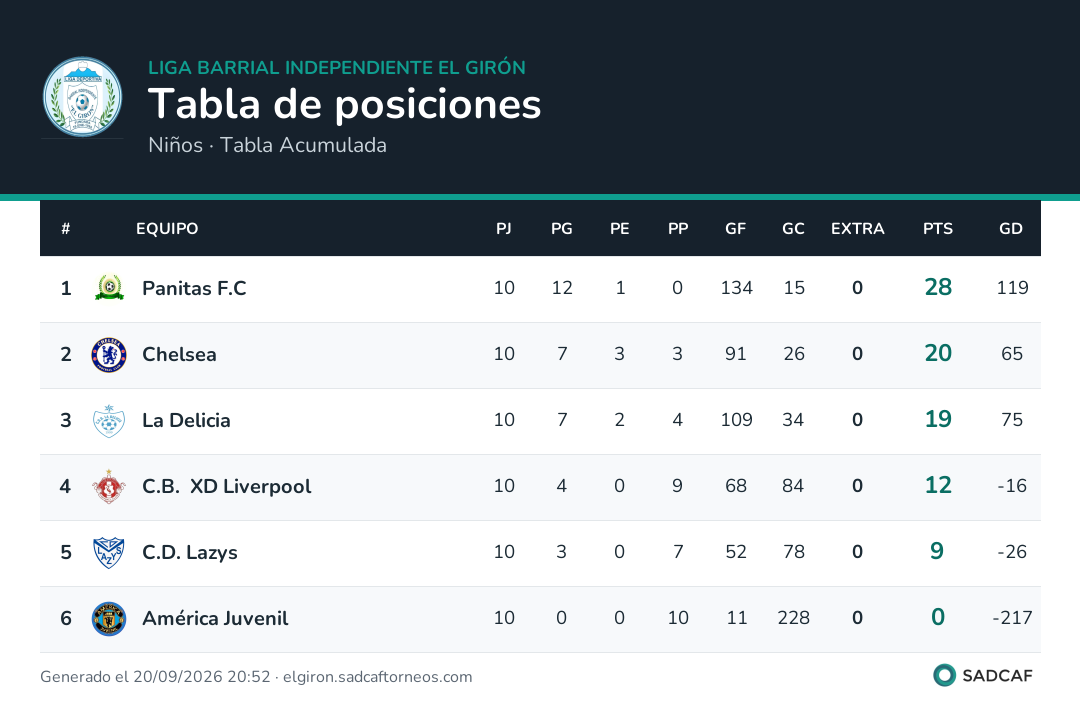The width and height of the screenshot is (1080, 728).
Task: Click the EQUIPO column header
Action: point(167,229)
